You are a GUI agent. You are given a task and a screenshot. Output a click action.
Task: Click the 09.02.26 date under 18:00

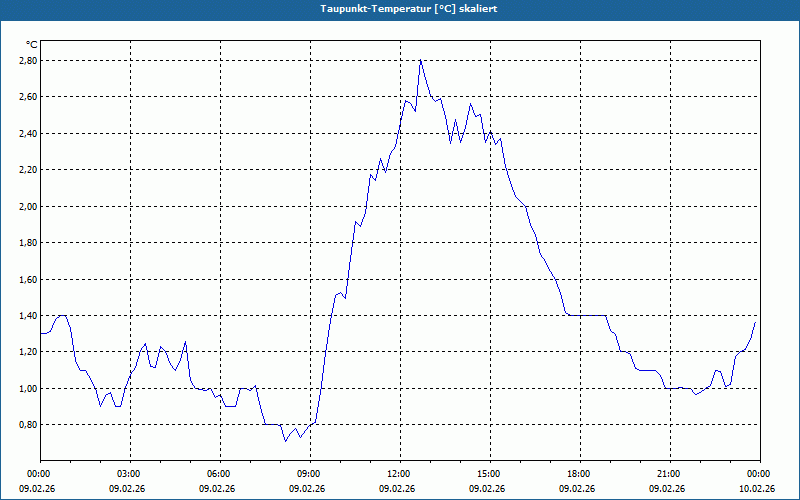pyautogui.click(x=577, y=489)
